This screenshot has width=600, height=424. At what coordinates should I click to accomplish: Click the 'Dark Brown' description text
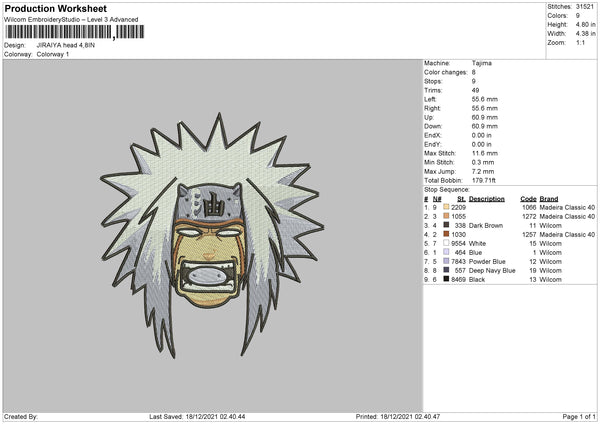(486, 225)
